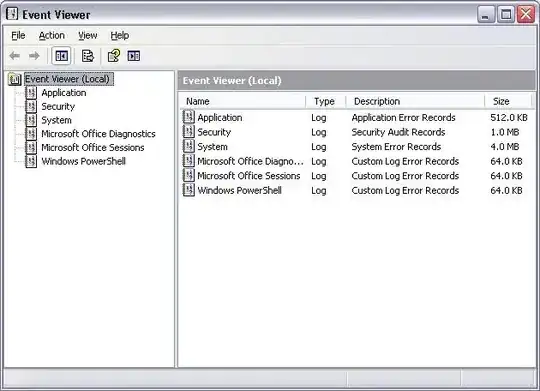Screen dimensions: 540x391
Task: Select the Security name in the list
Action: tap(214, 132)
